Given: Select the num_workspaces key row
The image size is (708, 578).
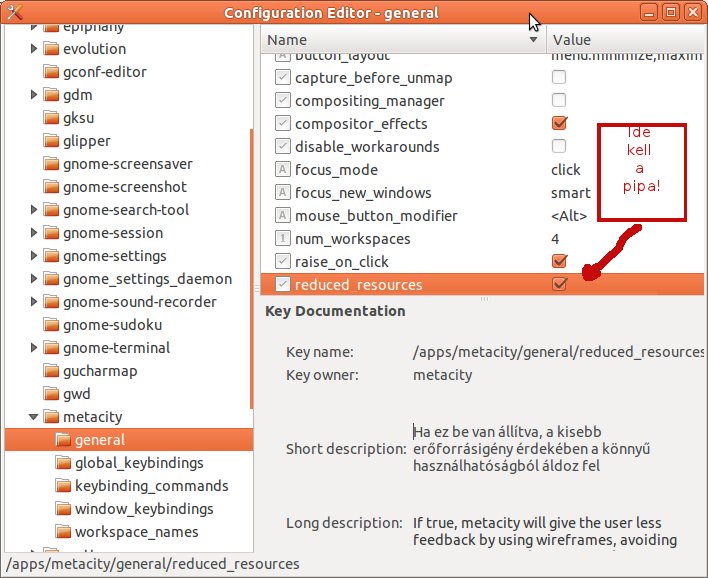Looking at the screenshot, I should click(x=482, y=238).
